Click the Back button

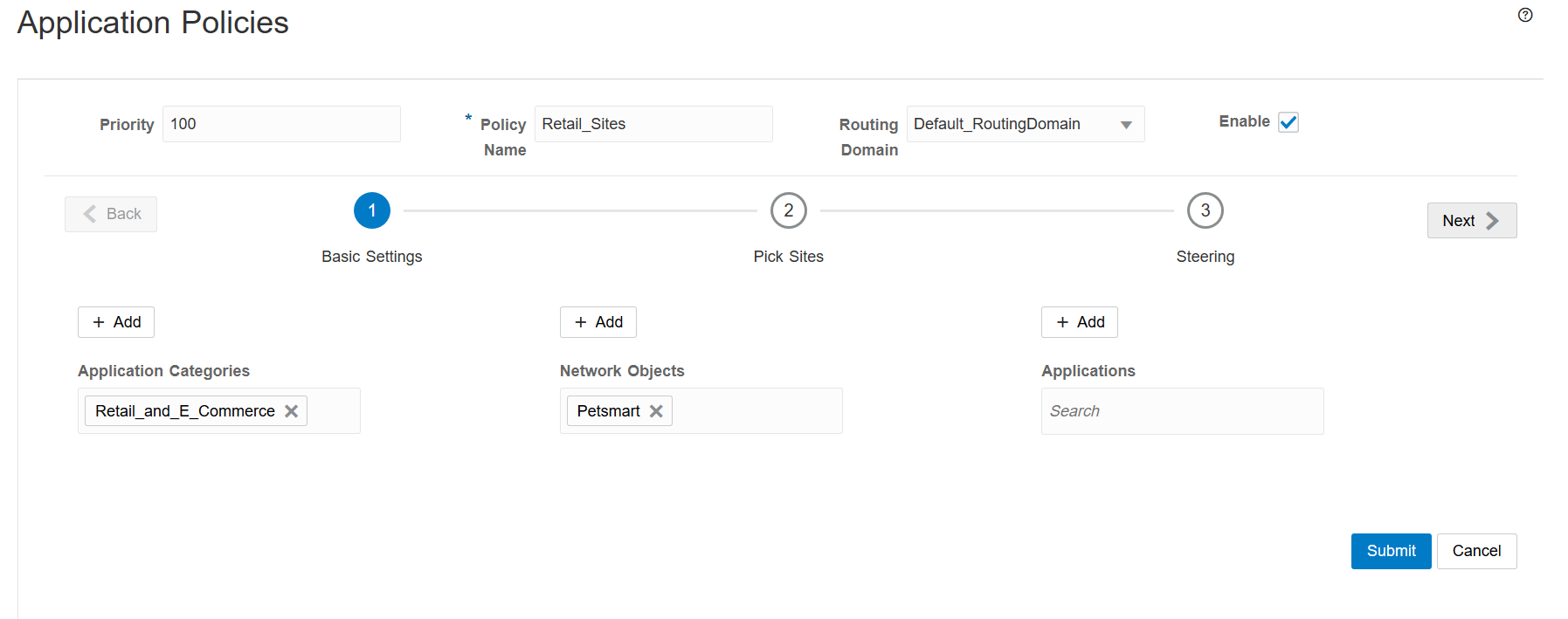(x=111, y=214)
